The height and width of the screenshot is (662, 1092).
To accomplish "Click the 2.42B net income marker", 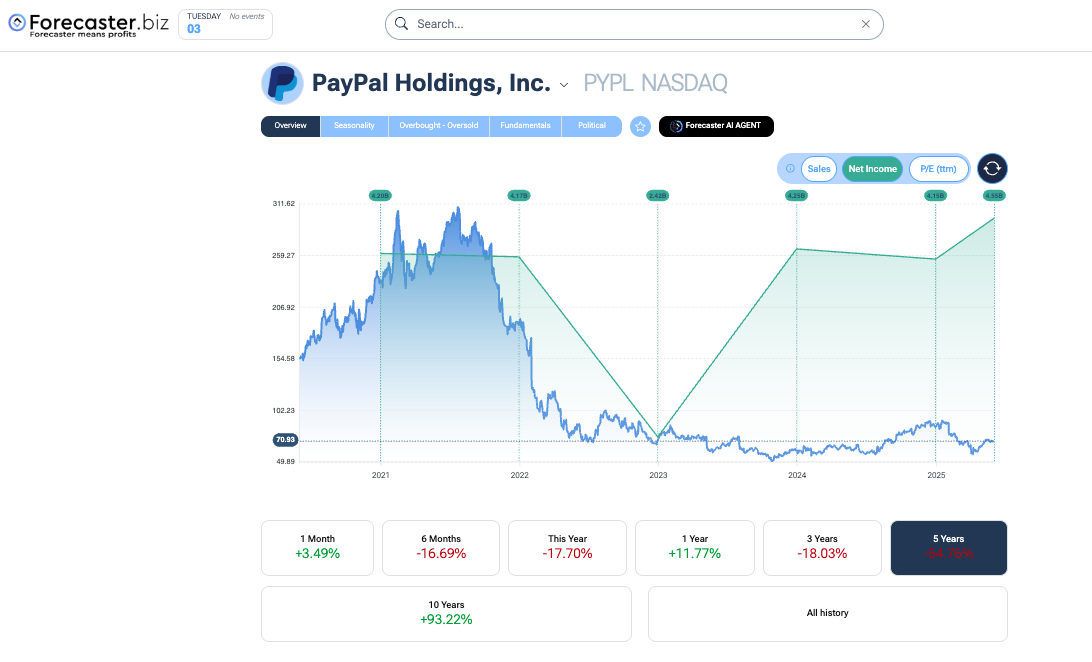I will point(657,196).
